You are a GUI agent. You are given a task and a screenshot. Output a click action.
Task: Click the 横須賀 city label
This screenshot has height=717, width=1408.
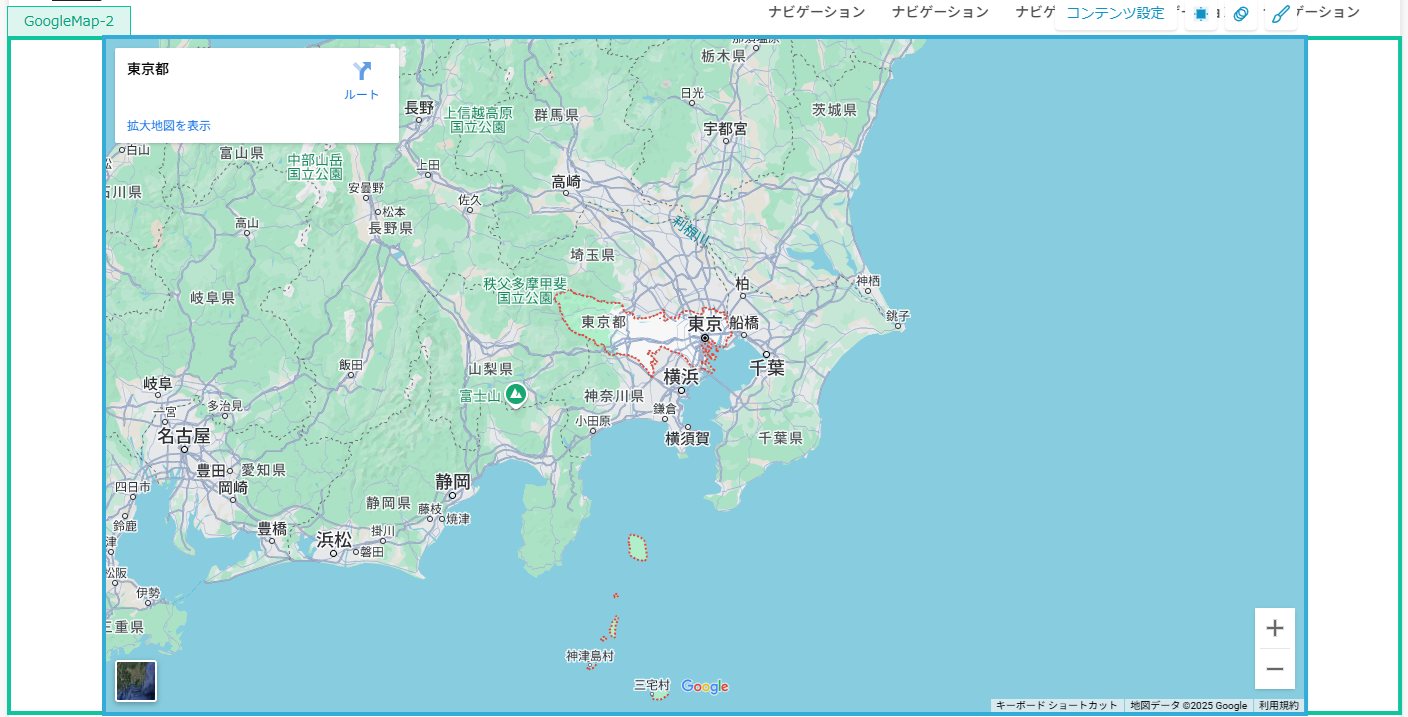click(x=688, y=438)
